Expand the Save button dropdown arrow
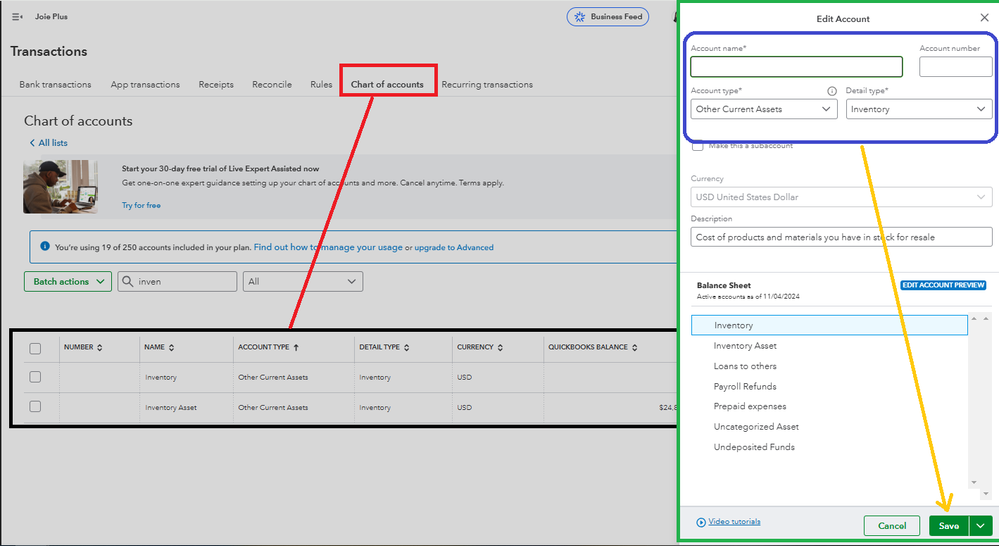 click(981, 526)
